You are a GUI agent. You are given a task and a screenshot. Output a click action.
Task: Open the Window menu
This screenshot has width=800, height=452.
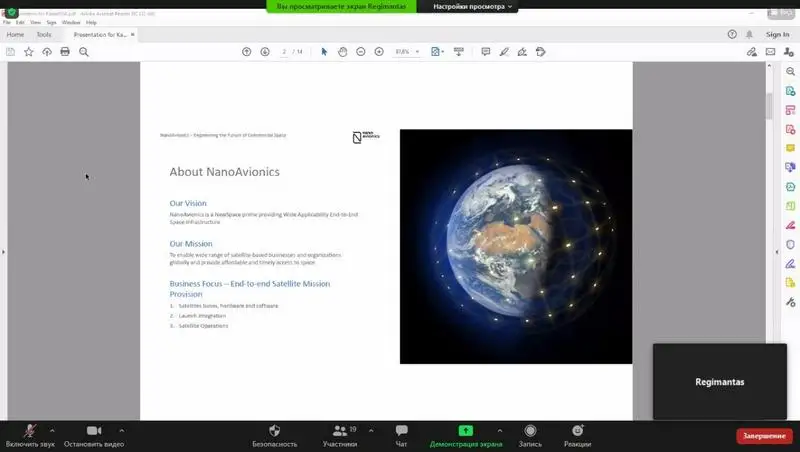(x=71, y=22)
